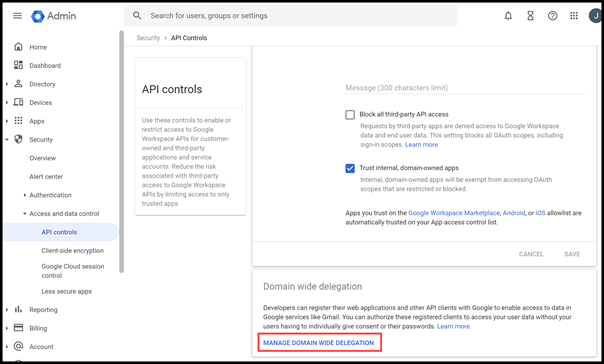Click the Google Admin logo
Screen dimensions: 604x364
point(54,16)
